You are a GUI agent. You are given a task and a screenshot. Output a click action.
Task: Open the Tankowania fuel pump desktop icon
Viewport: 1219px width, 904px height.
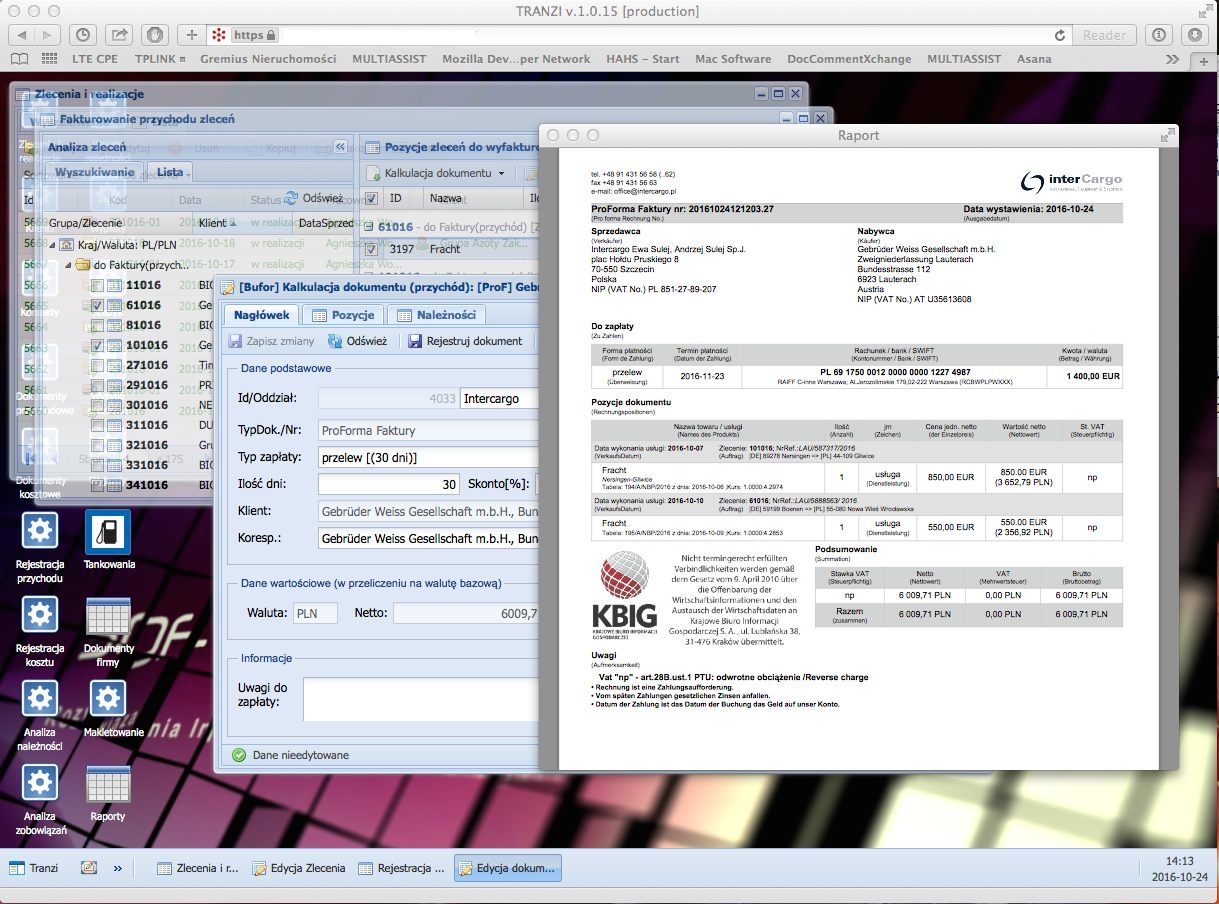pos(108,531)
